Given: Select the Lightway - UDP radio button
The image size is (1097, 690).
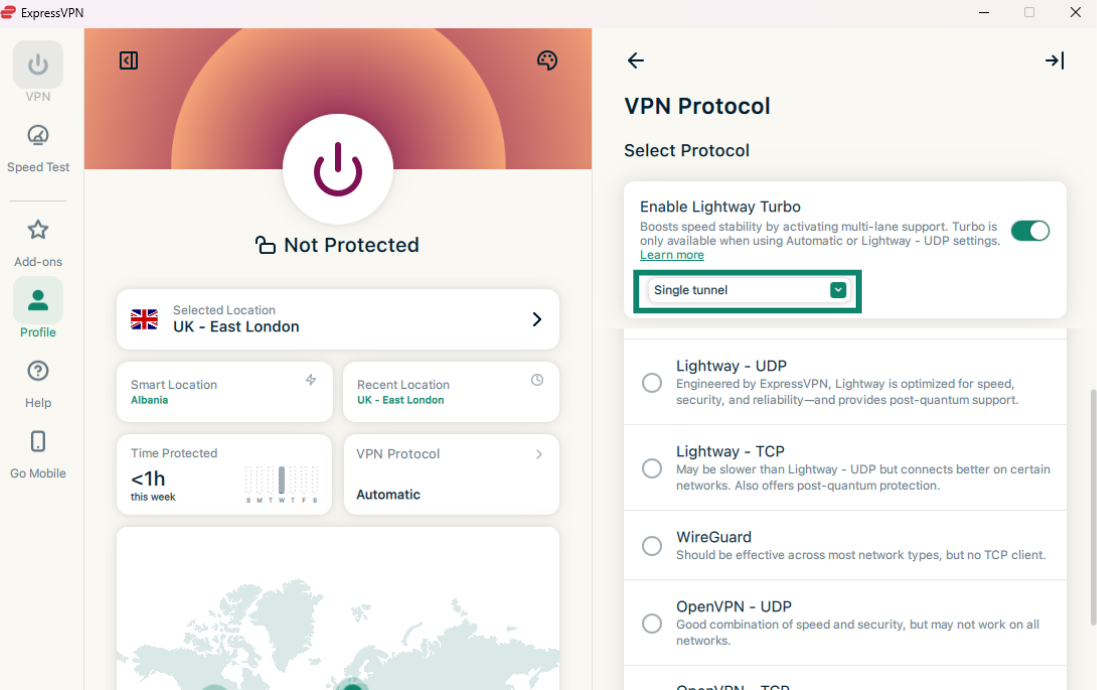Looking at the screenshot, I should tap(652, 383).
